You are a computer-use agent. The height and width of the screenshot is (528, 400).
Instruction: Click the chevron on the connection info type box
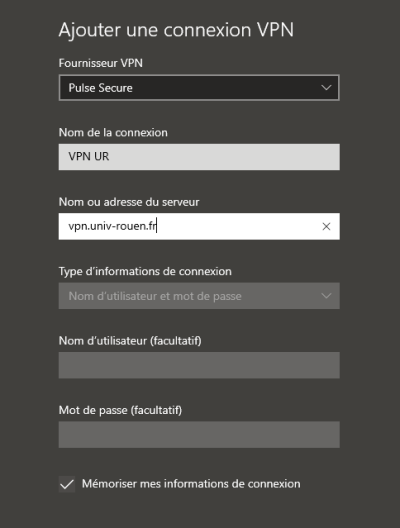pyautogui.click(x=326, y=296)
